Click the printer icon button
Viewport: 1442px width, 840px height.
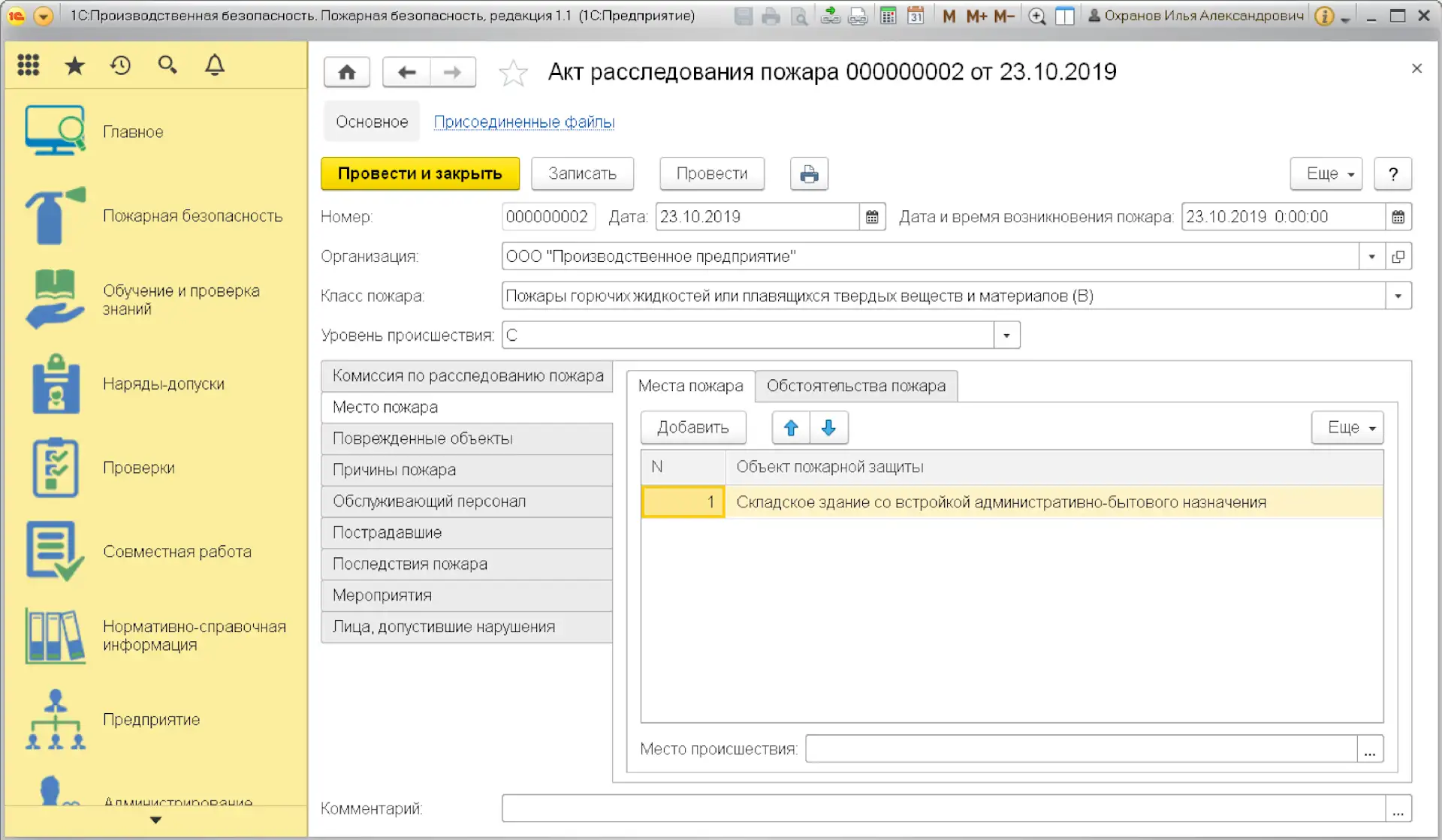pos(809,174)
